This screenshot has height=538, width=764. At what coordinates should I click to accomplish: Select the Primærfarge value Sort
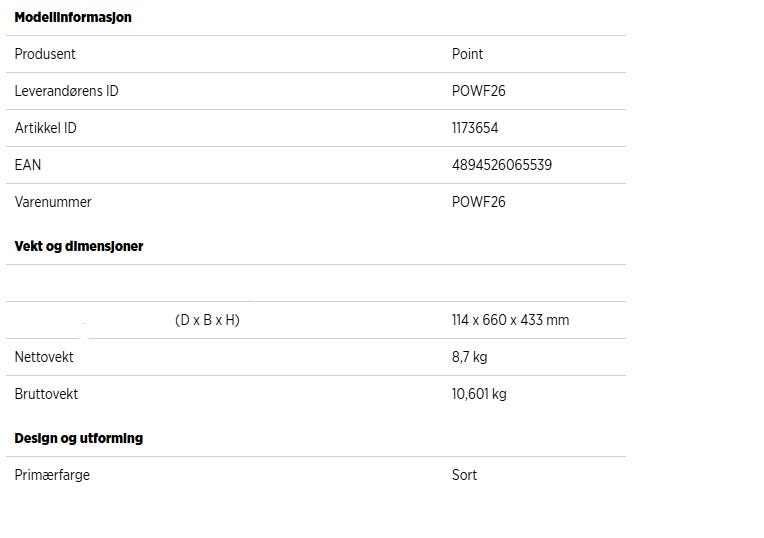click(x=464, y=475)
